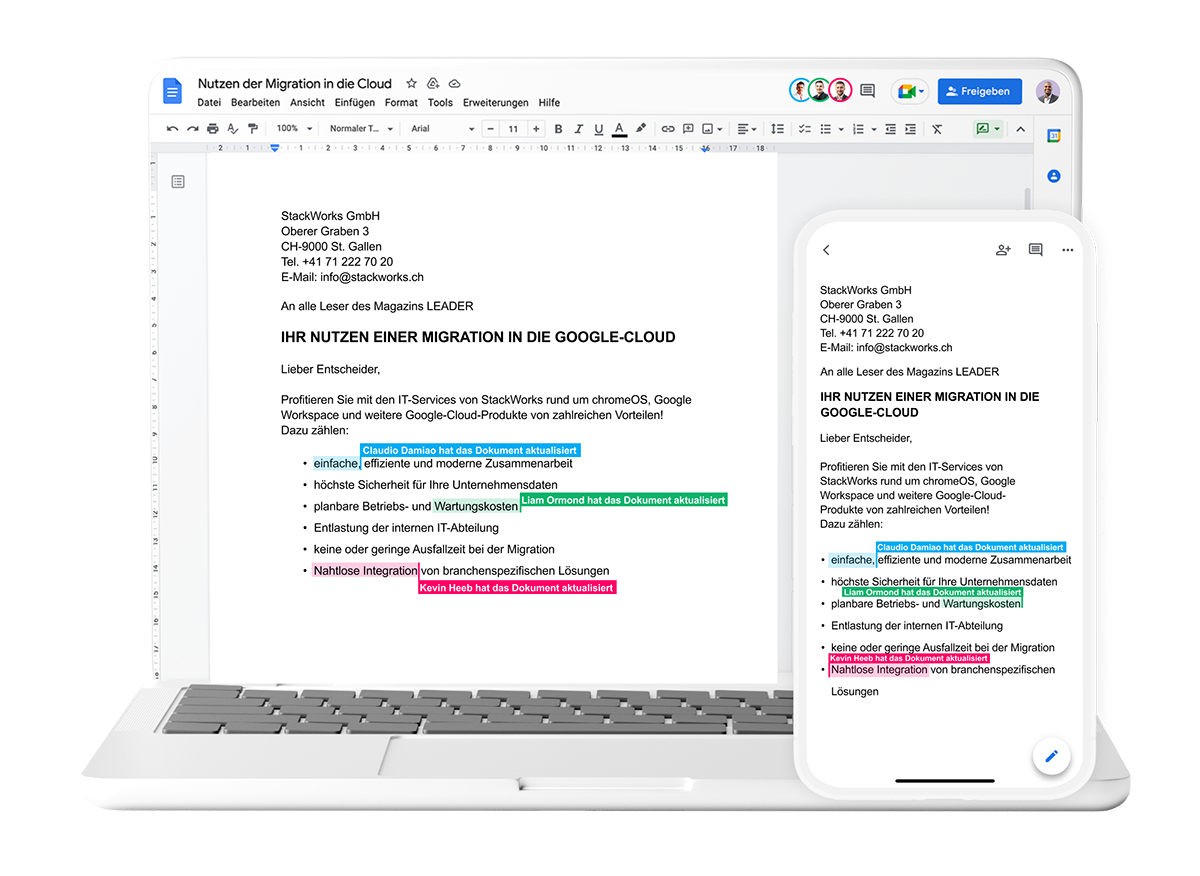Click the first collaborator avatar
Viewport: 1200px width, 876px height.
(800, 90)
